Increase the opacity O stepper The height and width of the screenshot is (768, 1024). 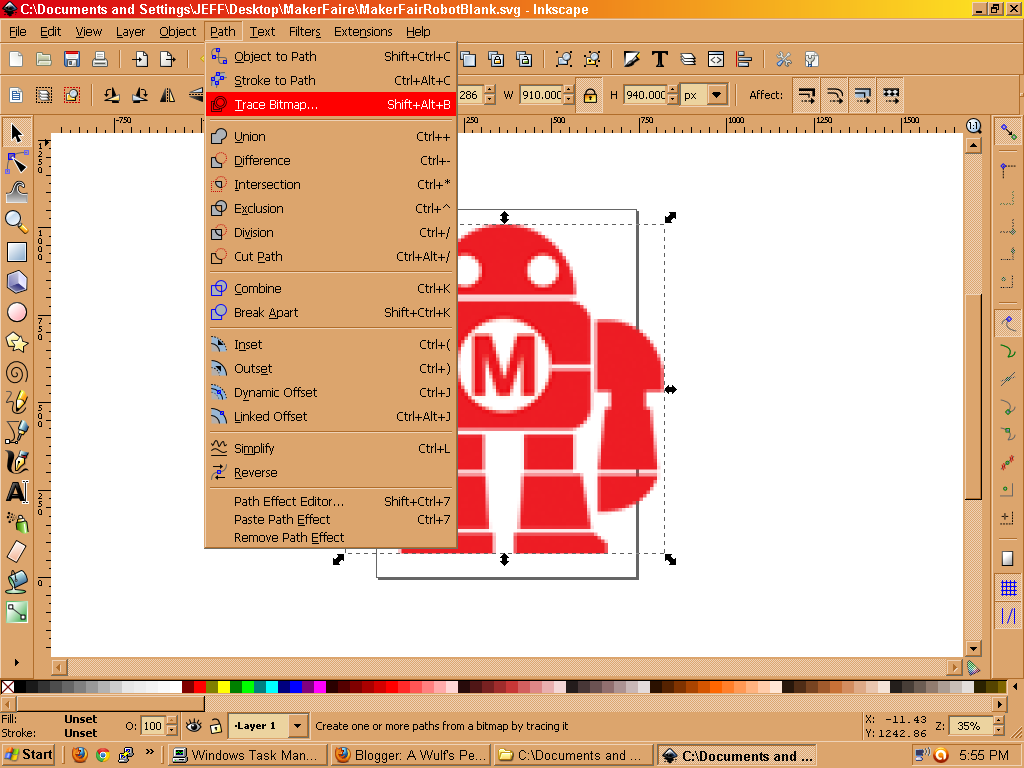tap(172, 720)
